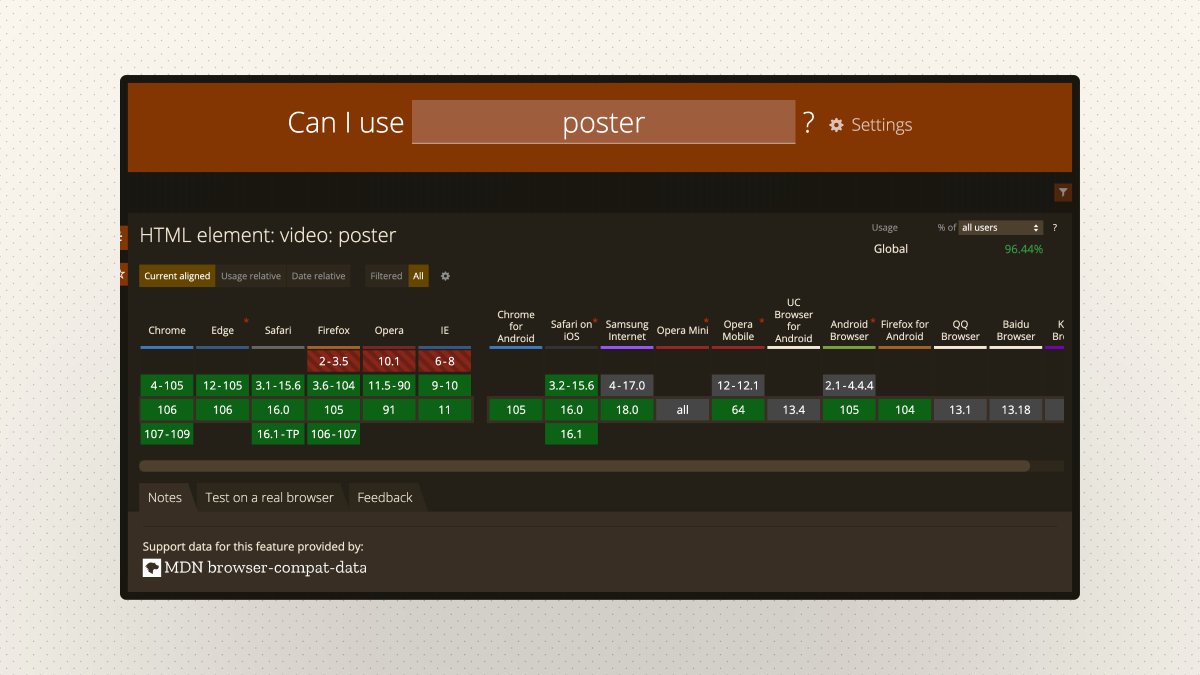
Task: Open the table options gear icon
Action: pyautogui.click(x=445, y=276)
